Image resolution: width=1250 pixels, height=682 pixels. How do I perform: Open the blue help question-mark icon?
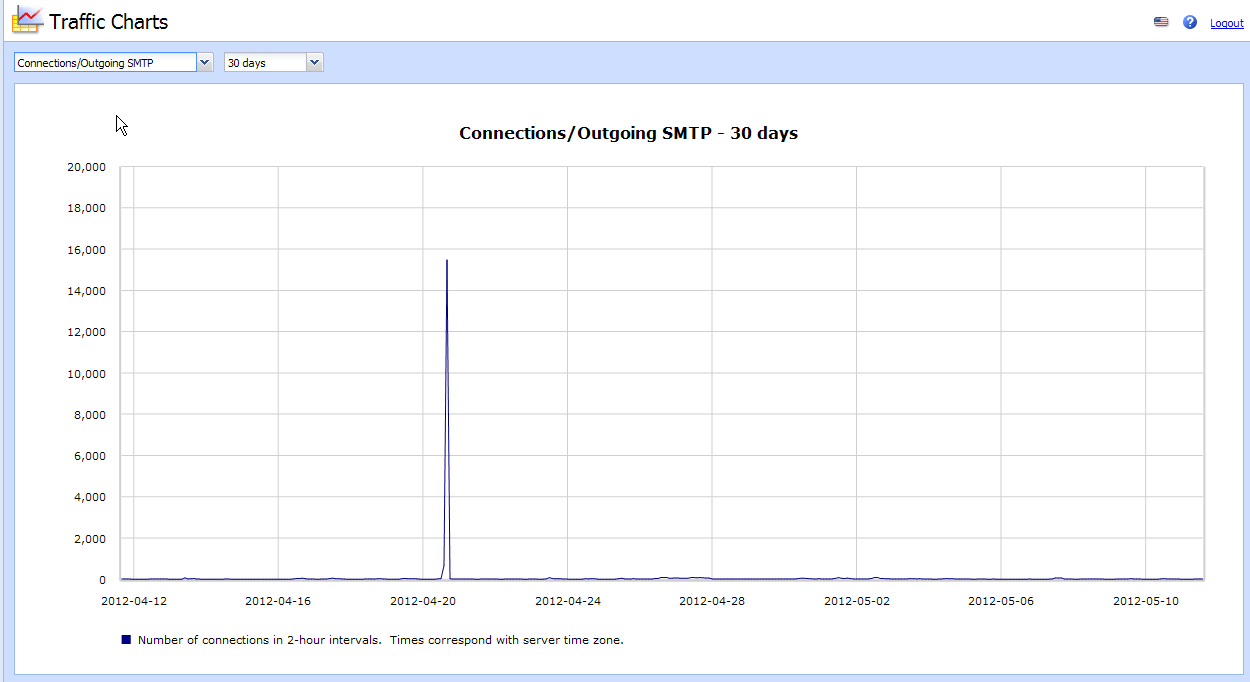(1190, 22)
